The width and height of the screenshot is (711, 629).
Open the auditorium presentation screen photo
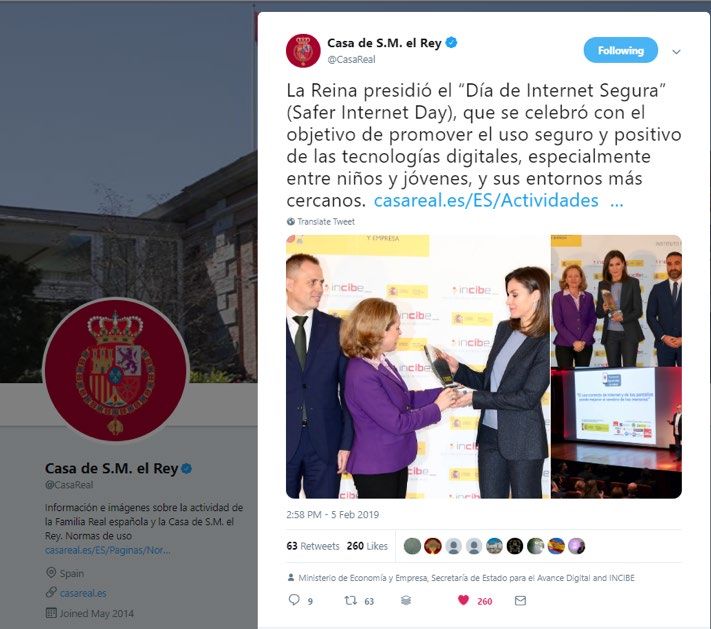pos(616,433)
